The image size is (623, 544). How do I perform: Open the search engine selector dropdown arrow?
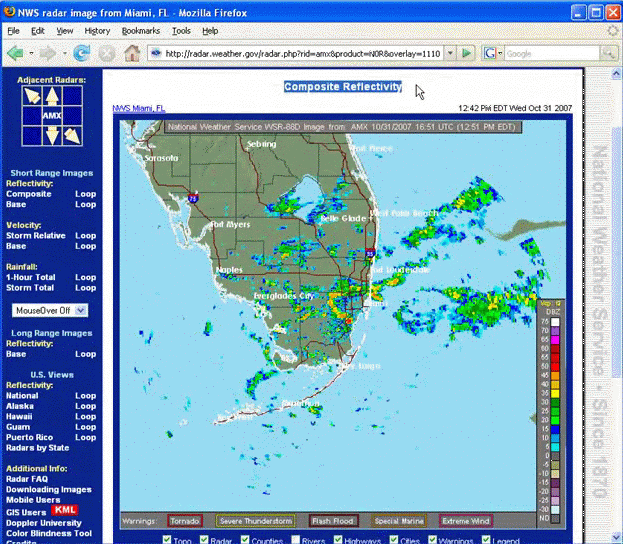point(500,53)
